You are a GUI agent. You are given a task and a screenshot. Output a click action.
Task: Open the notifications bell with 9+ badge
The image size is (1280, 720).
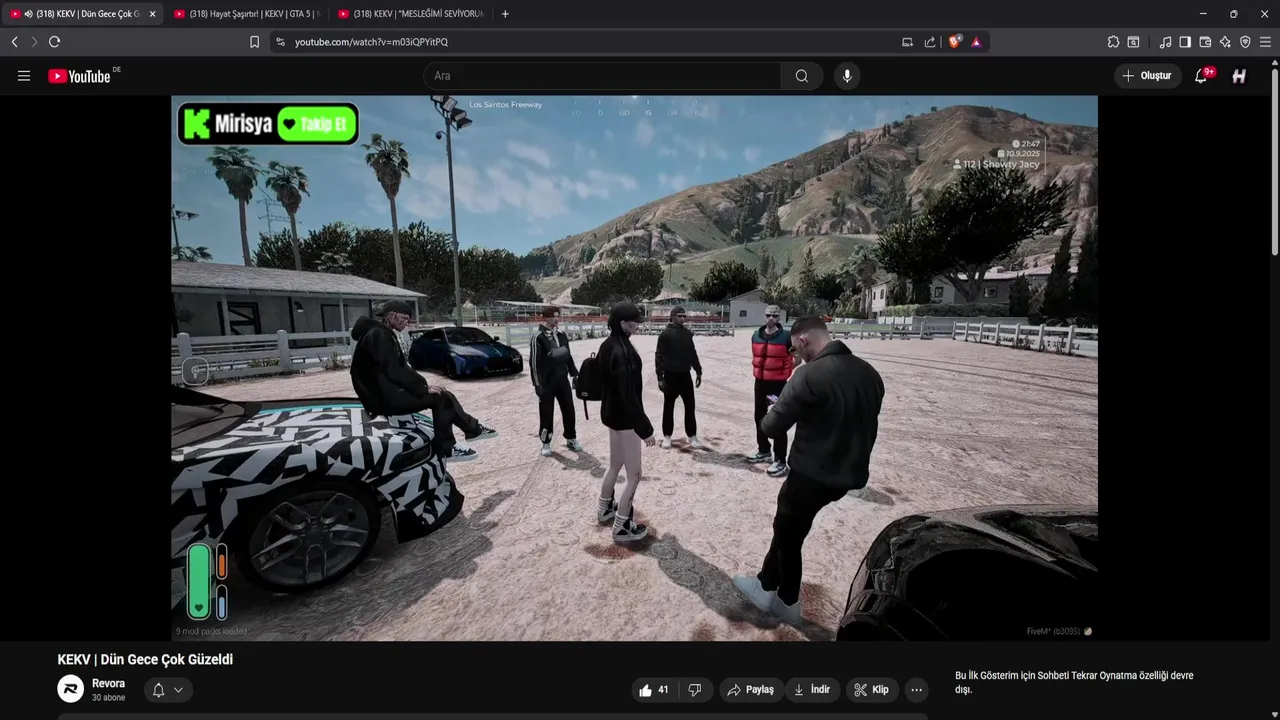tap(1201, 76)
